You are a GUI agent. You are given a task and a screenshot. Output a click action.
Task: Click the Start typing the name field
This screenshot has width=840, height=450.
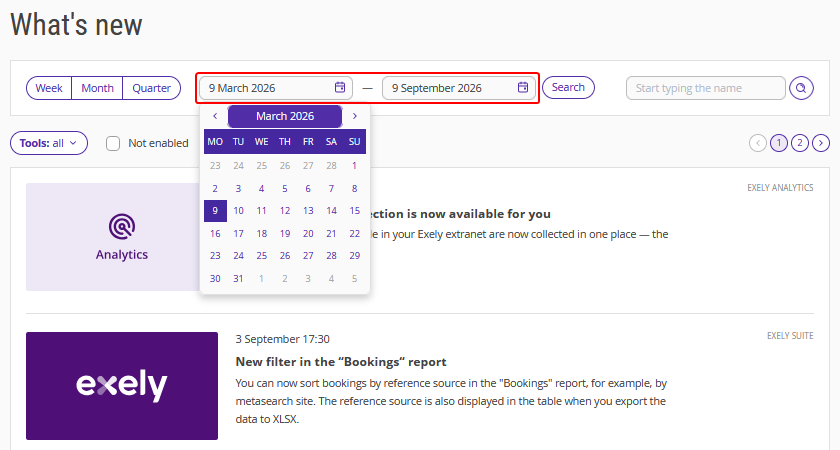coord(706,88)
